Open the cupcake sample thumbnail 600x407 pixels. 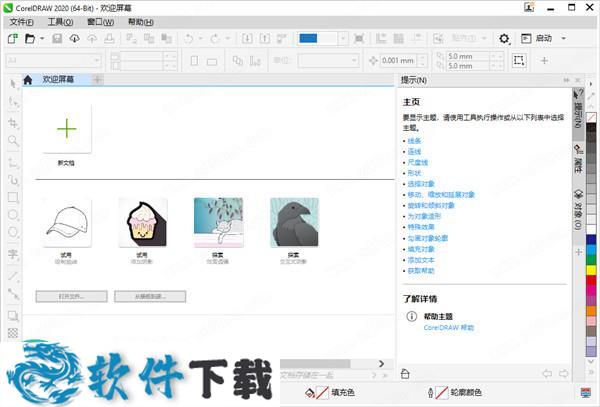click(143, 223)
